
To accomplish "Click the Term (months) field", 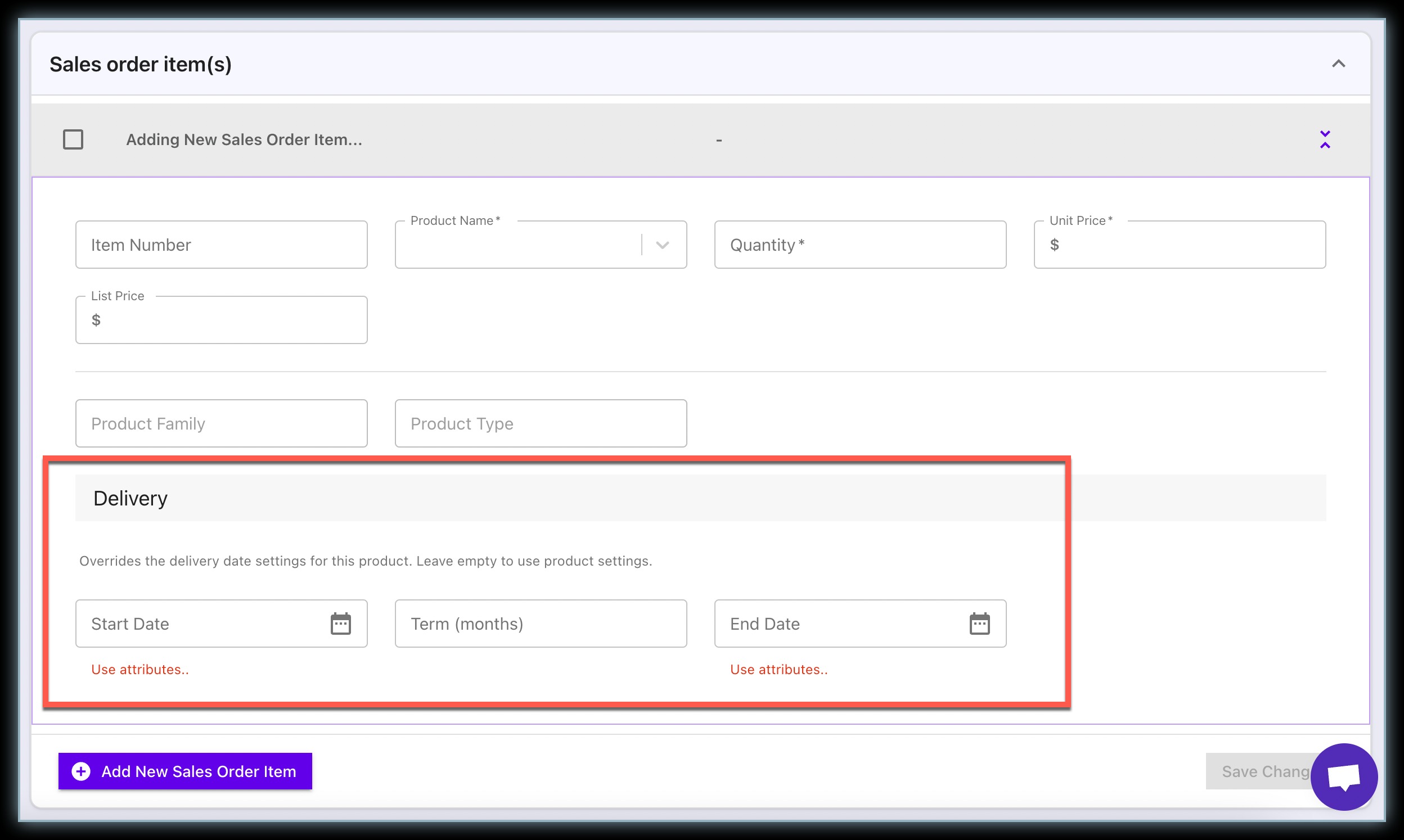I will (x=541, y=624).
